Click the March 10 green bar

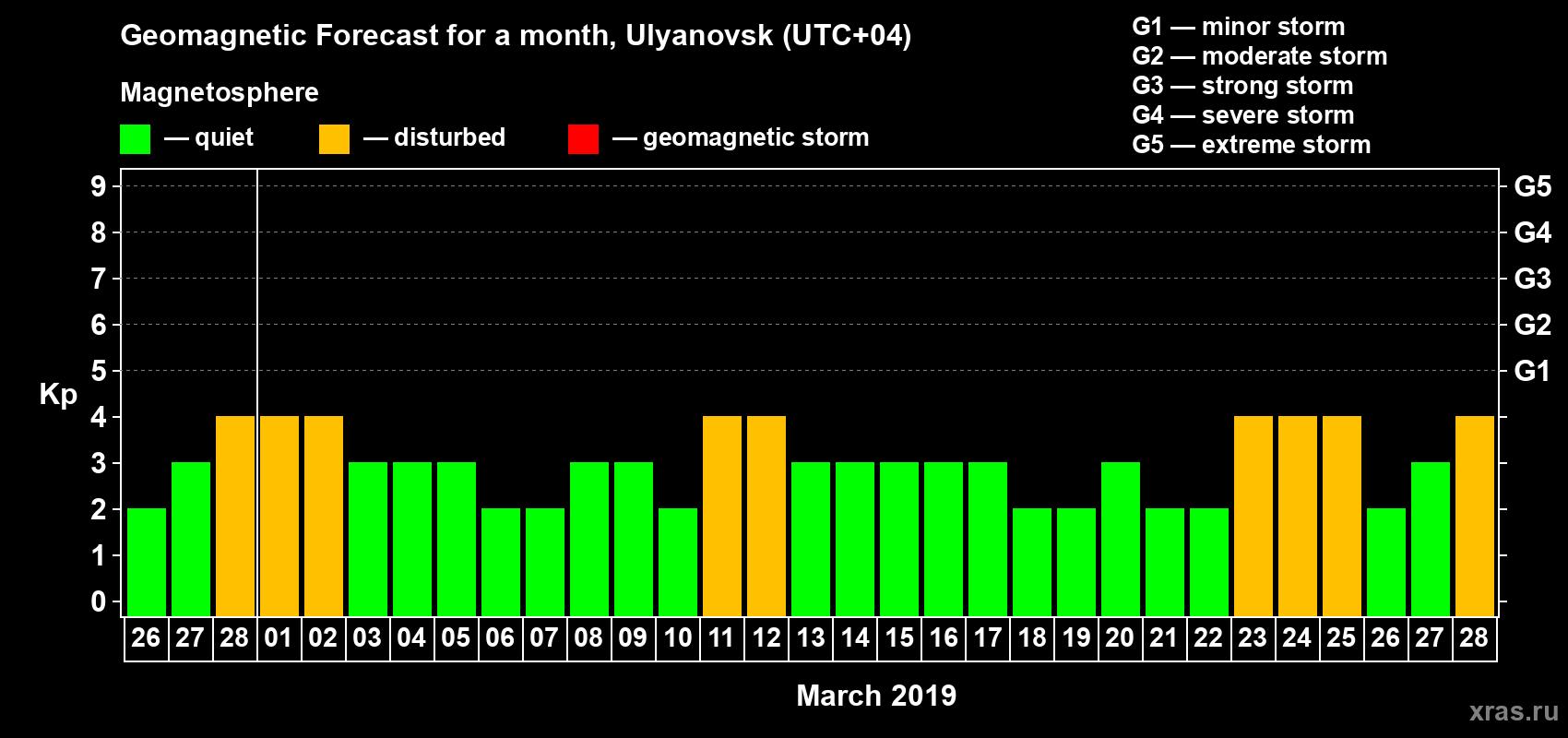point(678,562)
